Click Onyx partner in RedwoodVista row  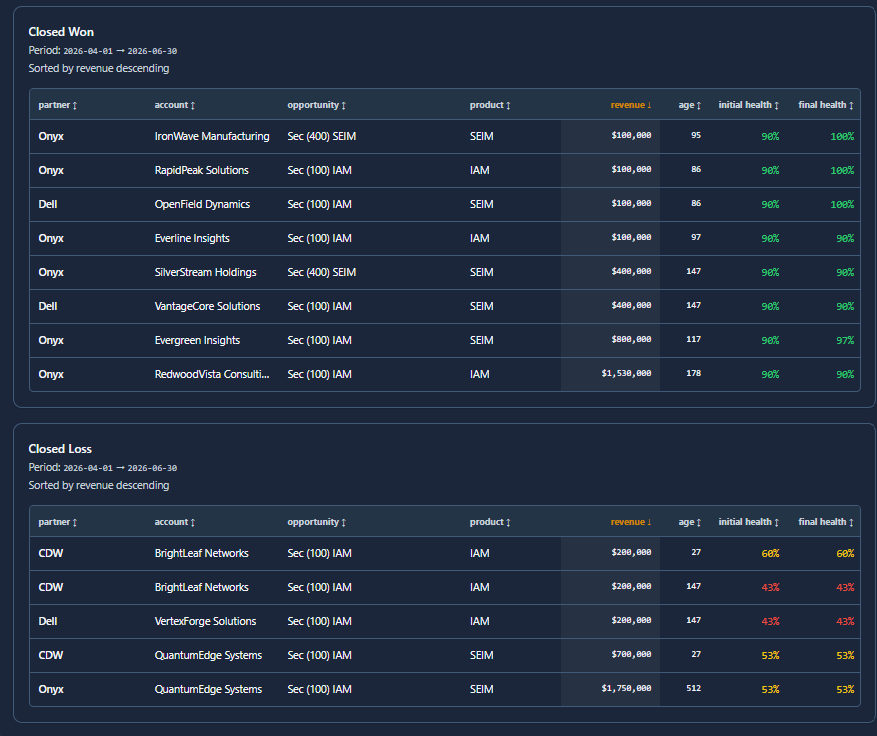pos(51,375)
